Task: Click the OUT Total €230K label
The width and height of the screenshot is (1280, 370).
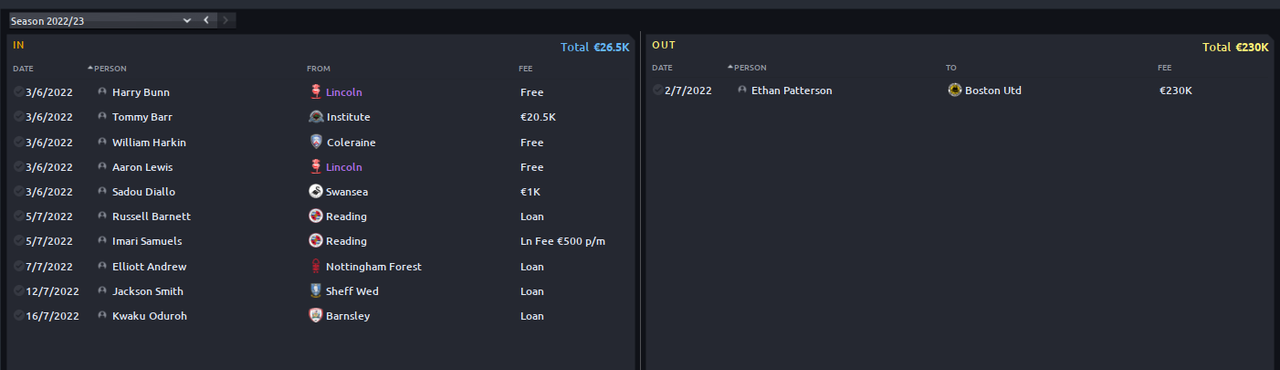Action: [x=1236, y=47]
